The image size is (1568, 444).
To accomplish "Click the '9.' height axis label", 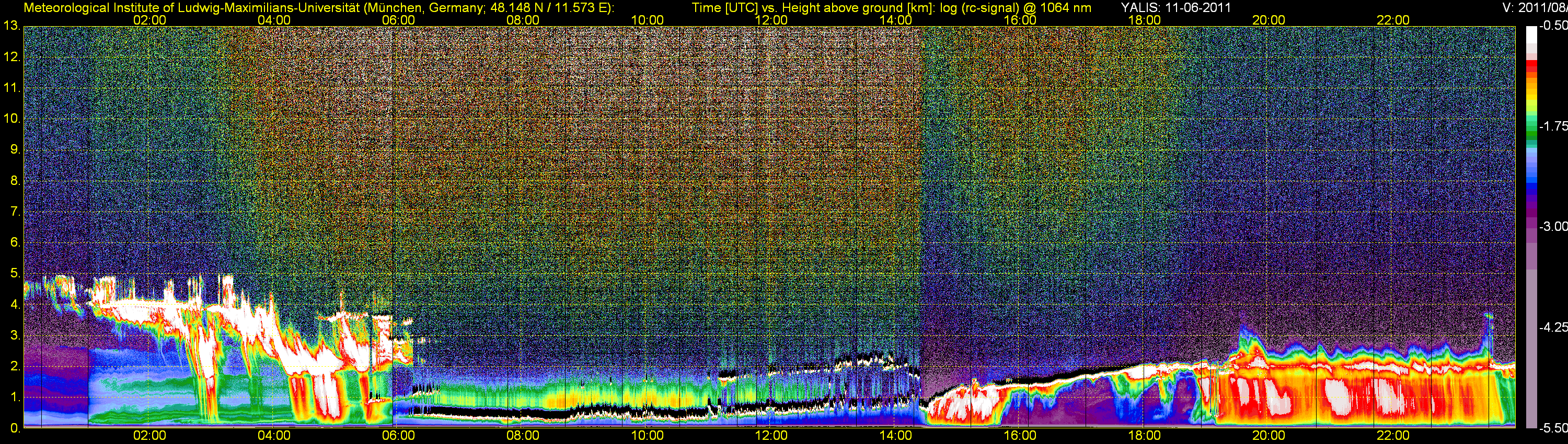I will 15,149.
